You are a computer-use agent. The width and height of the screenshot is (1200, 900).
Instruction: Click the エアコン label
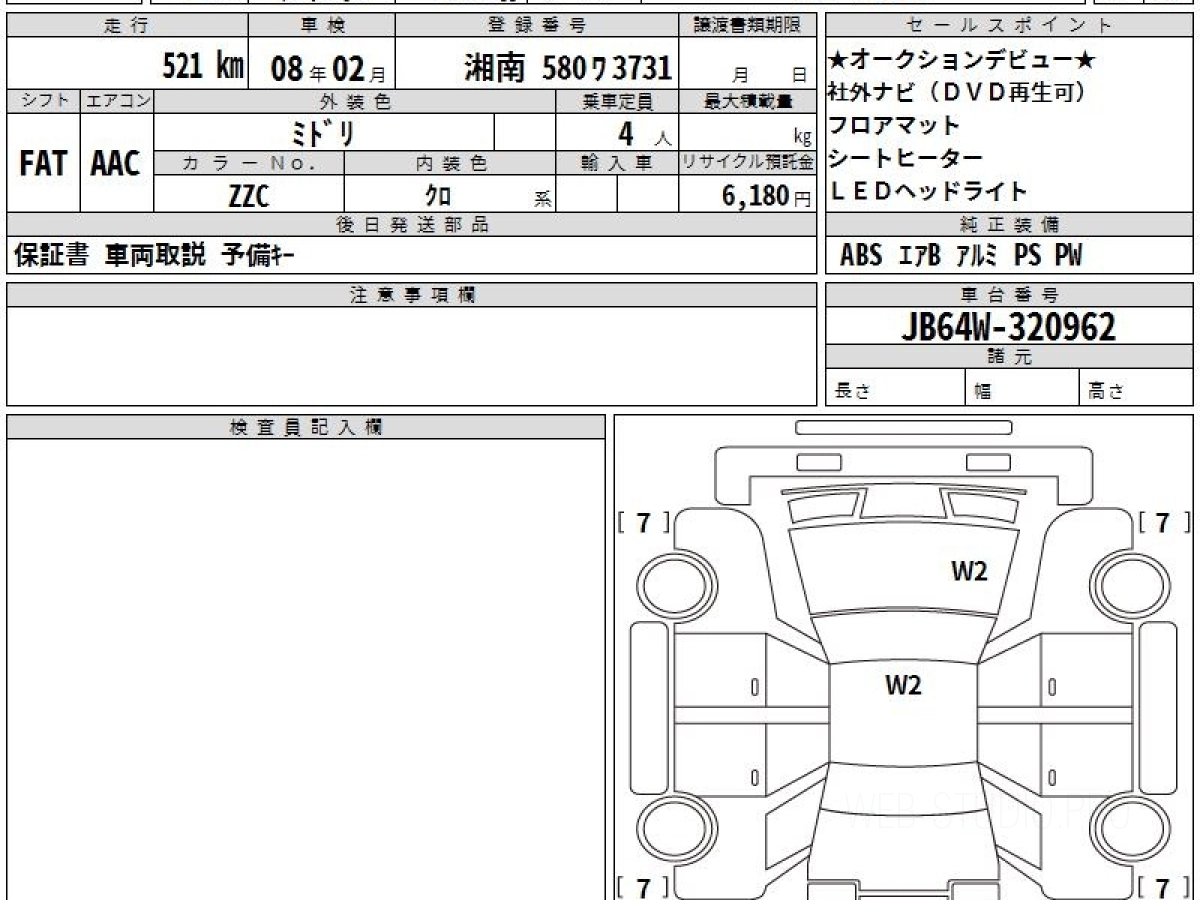tap(117, 101)
